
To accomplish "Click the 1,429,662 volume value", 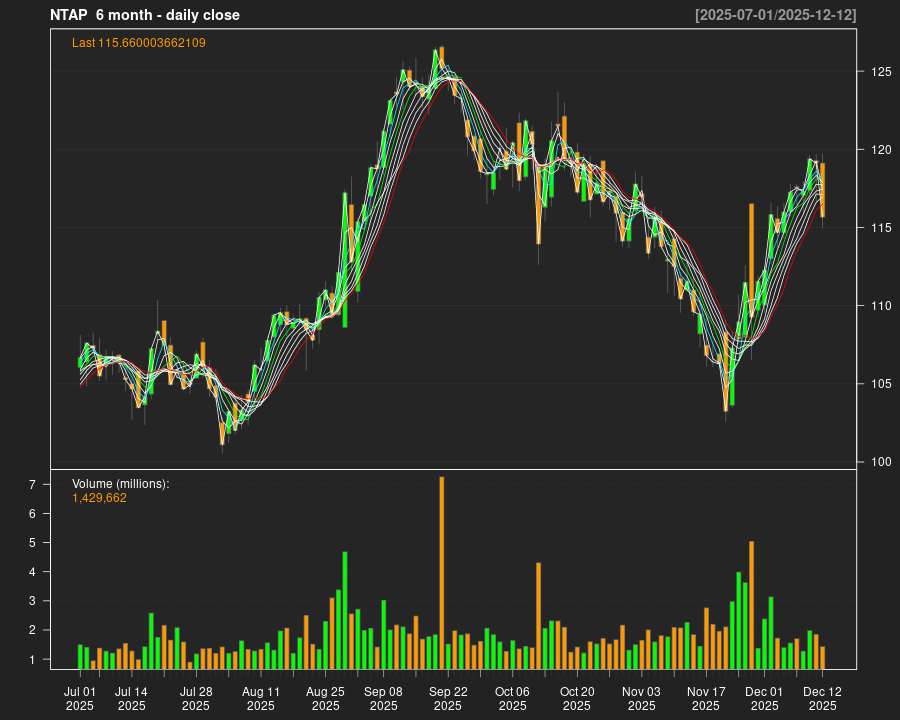I will [99, 498].
